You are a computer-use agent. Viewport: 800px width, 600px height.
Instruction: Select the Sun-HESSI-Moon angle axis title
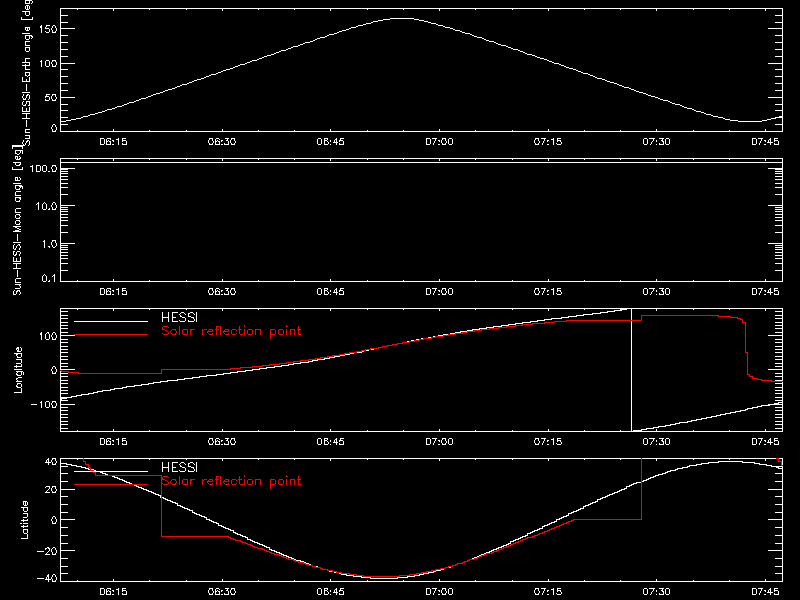tap(17, 220)
